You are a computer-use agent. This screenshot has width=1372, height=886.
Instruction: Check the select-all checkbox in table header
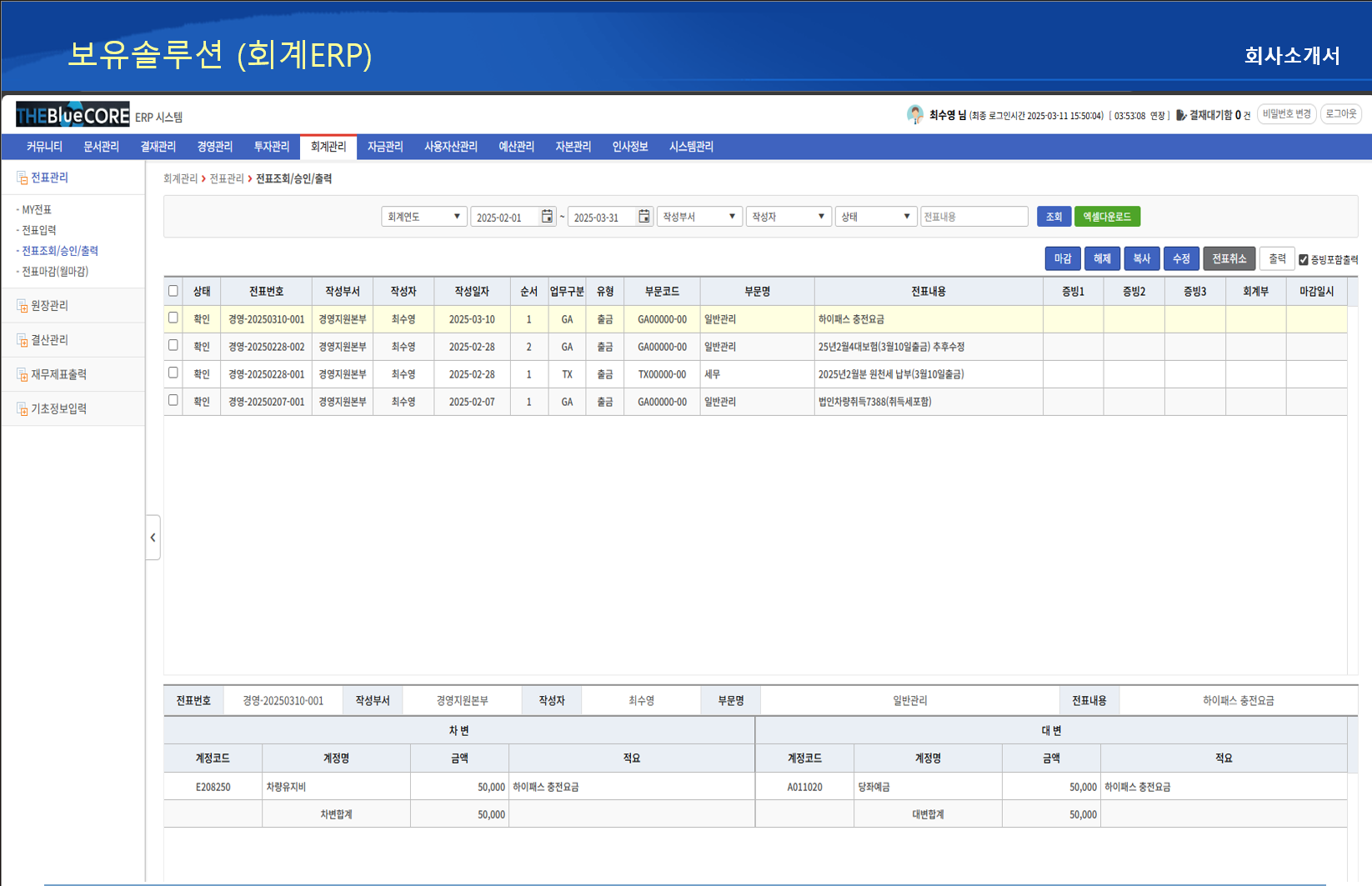coord(173,291)
